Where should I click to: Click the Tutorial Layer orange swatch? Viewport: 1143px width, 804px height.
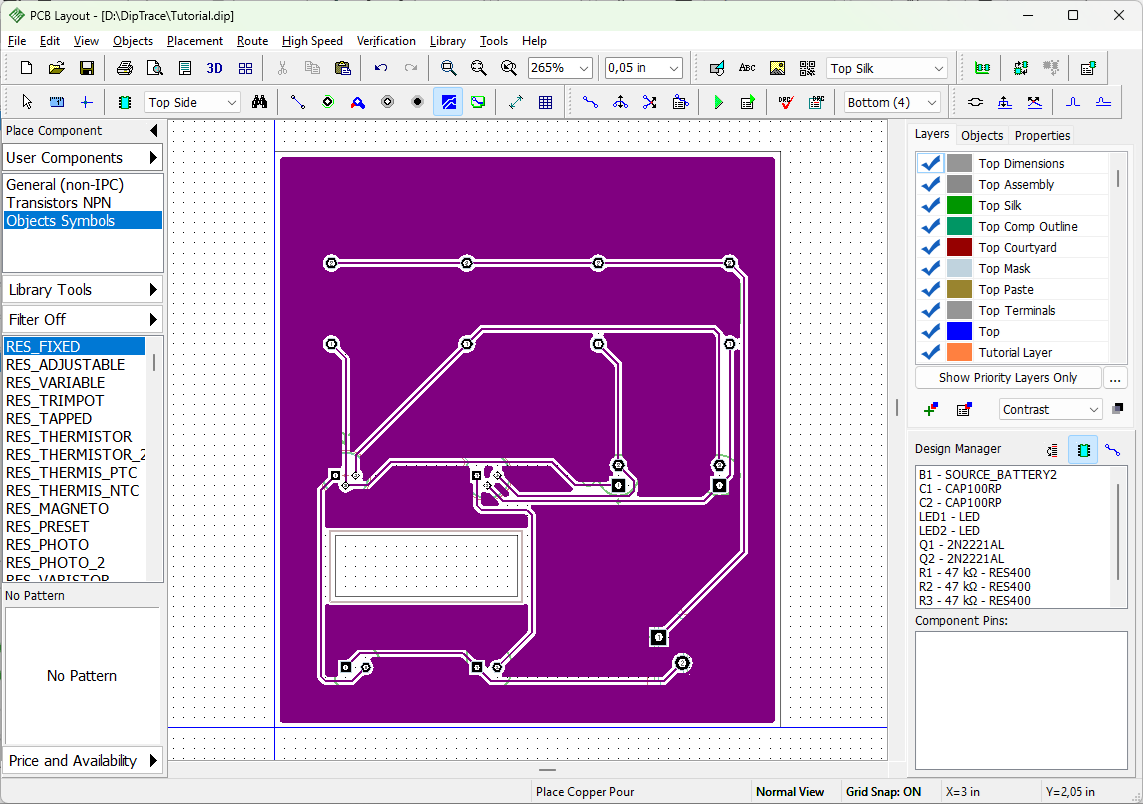tap(959, 352)
